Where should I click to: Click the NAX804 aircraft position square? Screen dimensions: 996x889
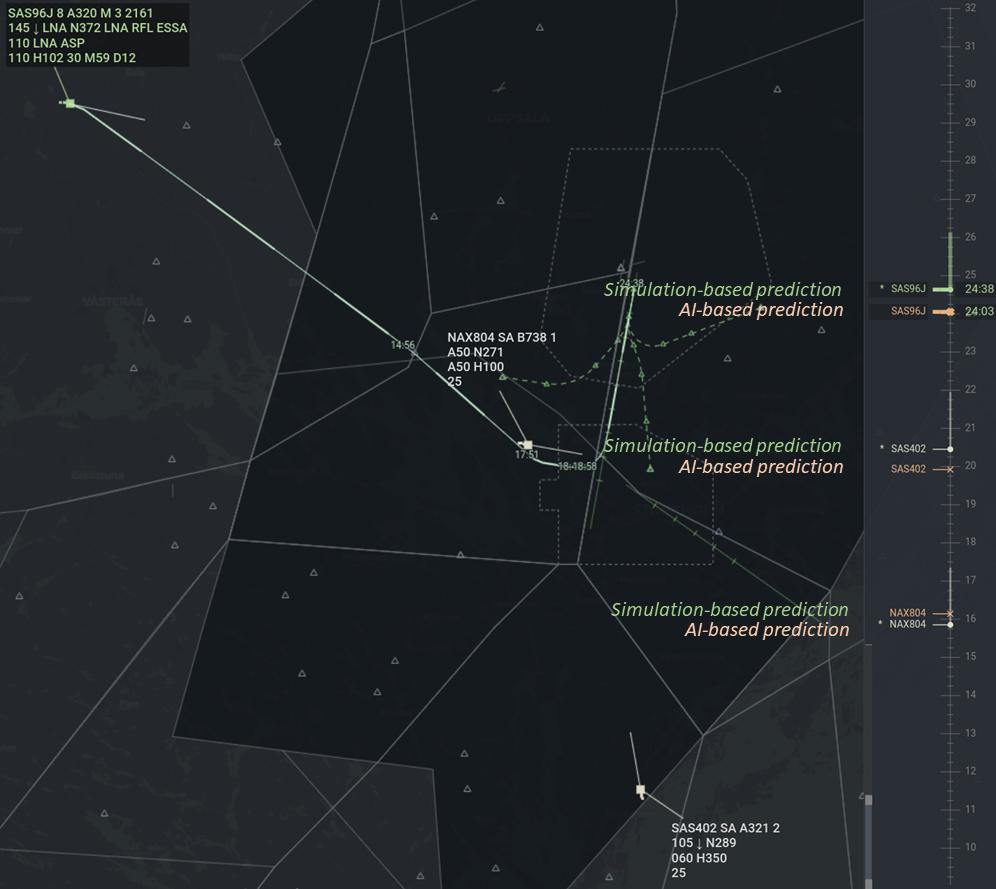click(x=527, y=445)
